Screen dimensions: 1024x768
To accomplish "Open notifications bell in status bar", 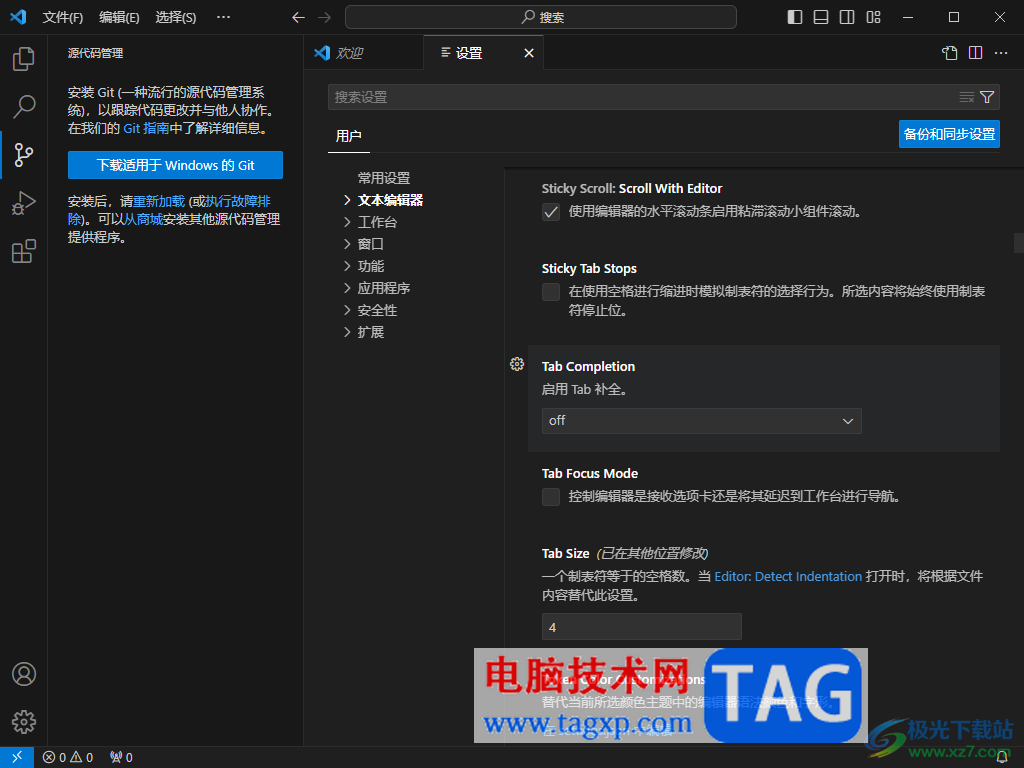I will click(1002, 758).
